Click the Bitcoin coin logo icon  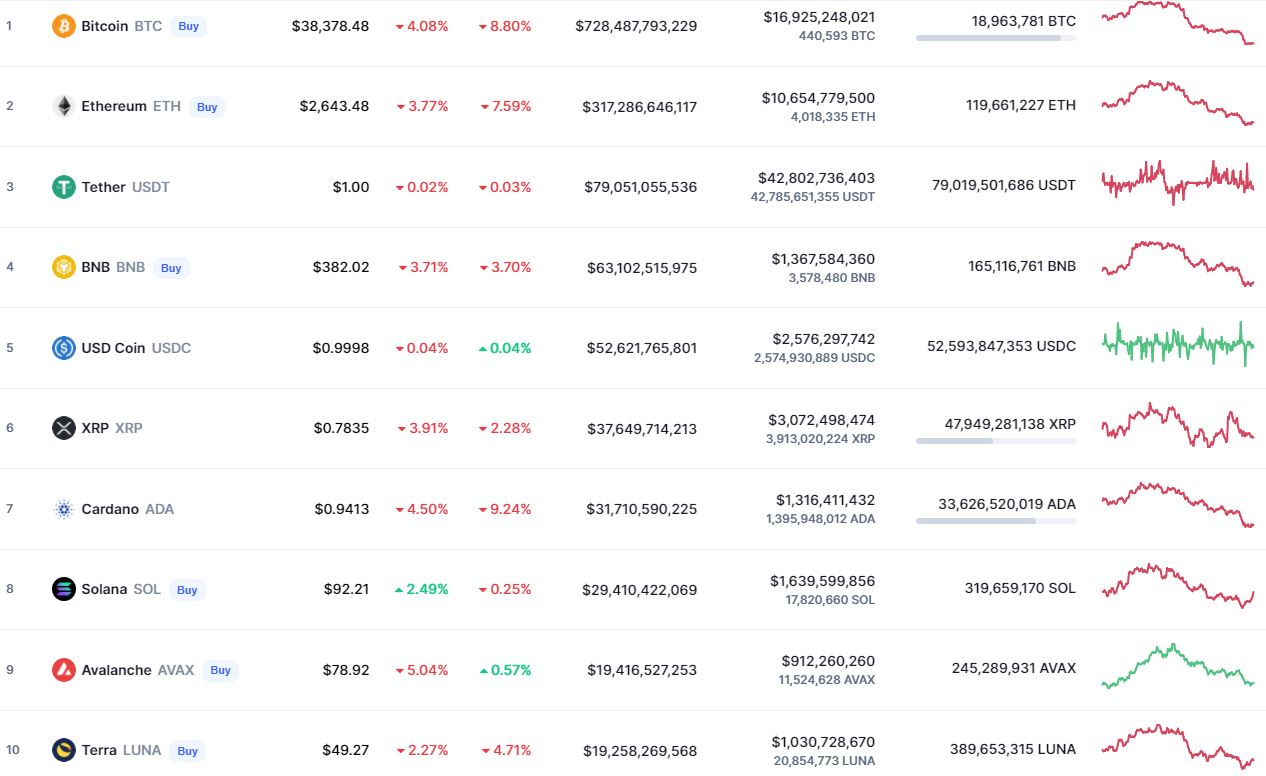(64, 26)
